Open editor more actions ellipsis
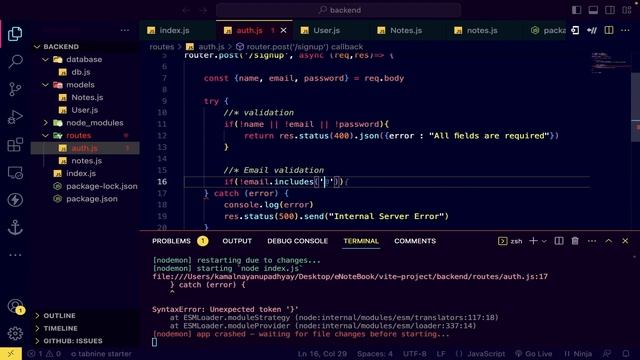This screenshot has height=360, width=640. 625,30
